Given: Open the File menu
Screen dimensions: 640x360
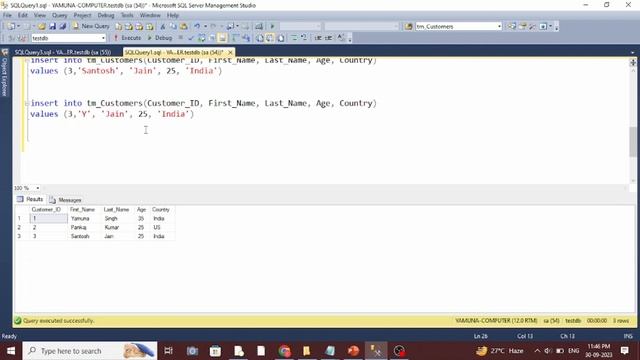Looking at the screenshot, I should (7, 15).
